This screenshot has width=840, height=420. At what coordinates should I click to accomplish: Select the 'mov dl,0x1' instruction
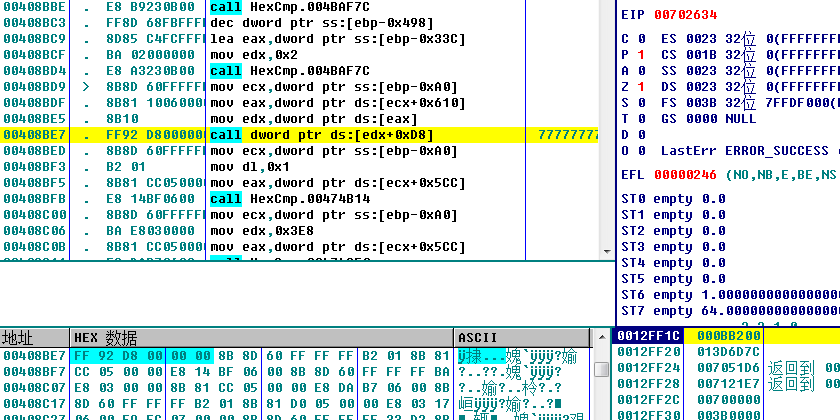250,167
